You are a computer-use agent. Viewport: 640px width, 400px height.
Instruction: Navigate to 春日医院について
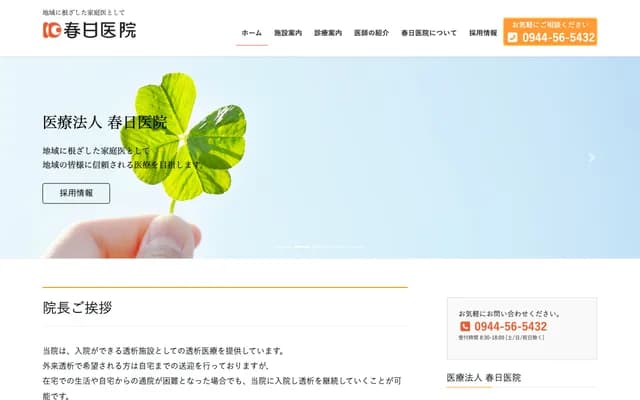(429, 33)
